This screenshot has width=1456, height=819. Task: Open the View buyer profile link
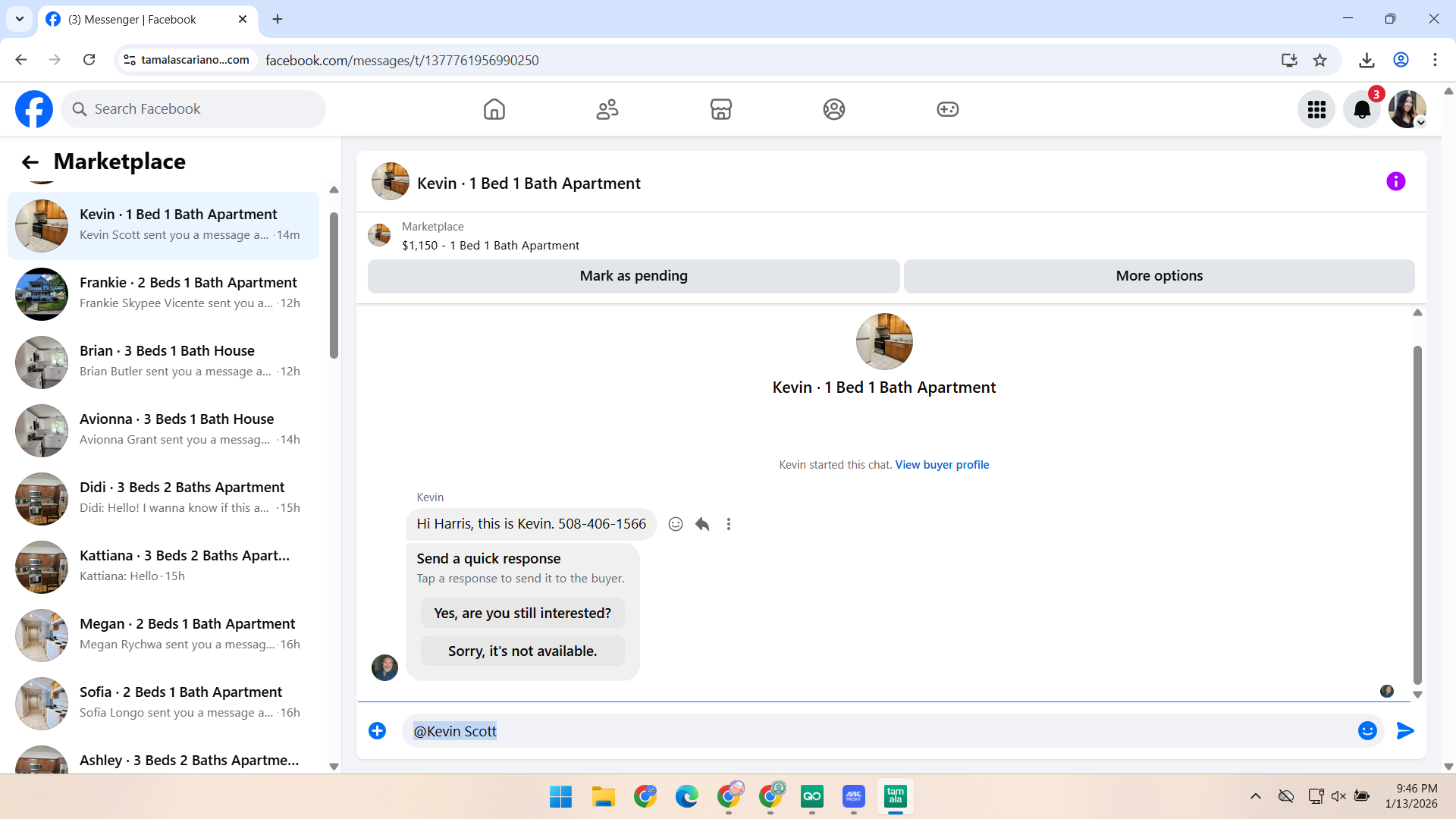[942, 465]
